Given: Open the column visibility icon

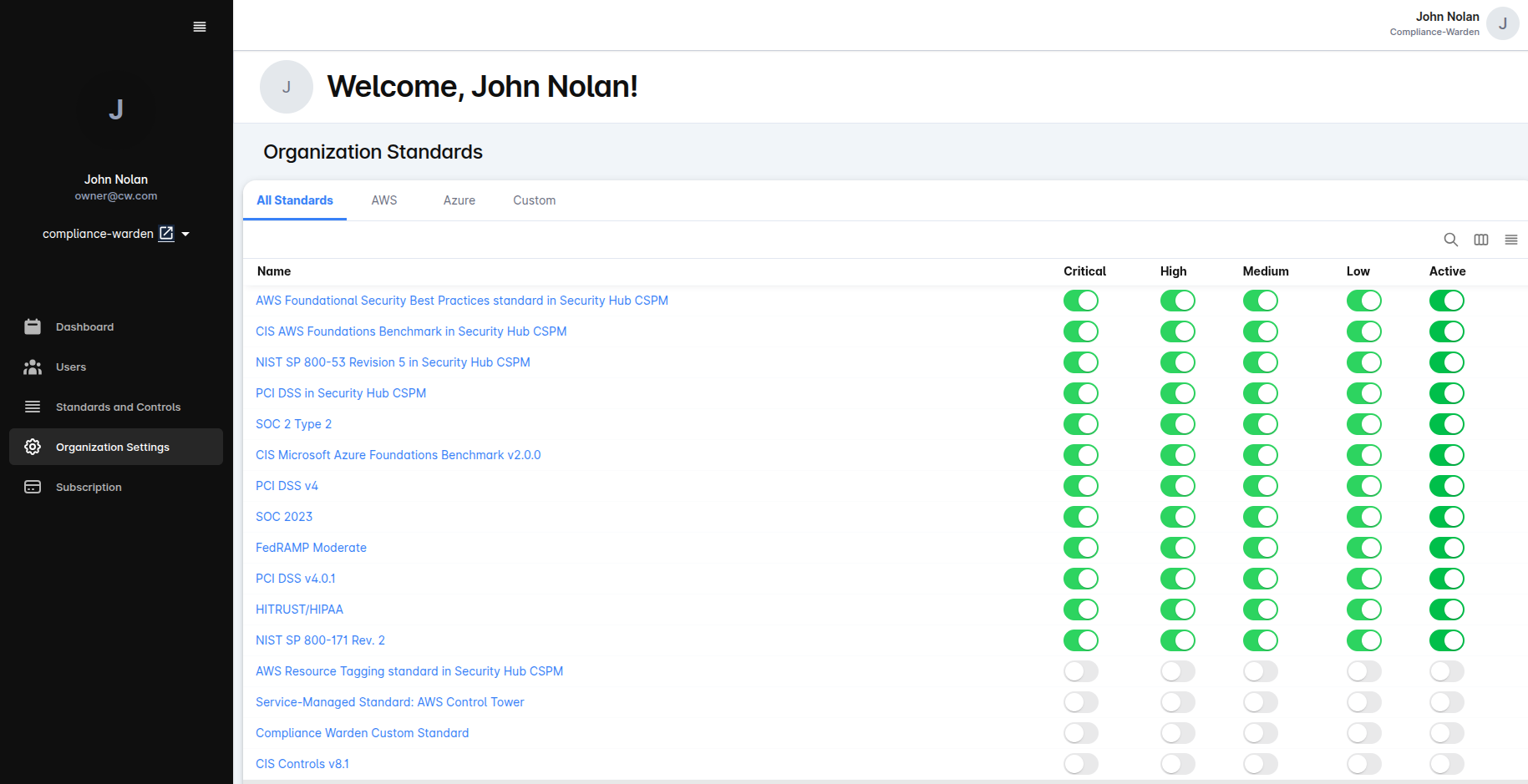Looking at the screenshot, I should pos(1481,240).
